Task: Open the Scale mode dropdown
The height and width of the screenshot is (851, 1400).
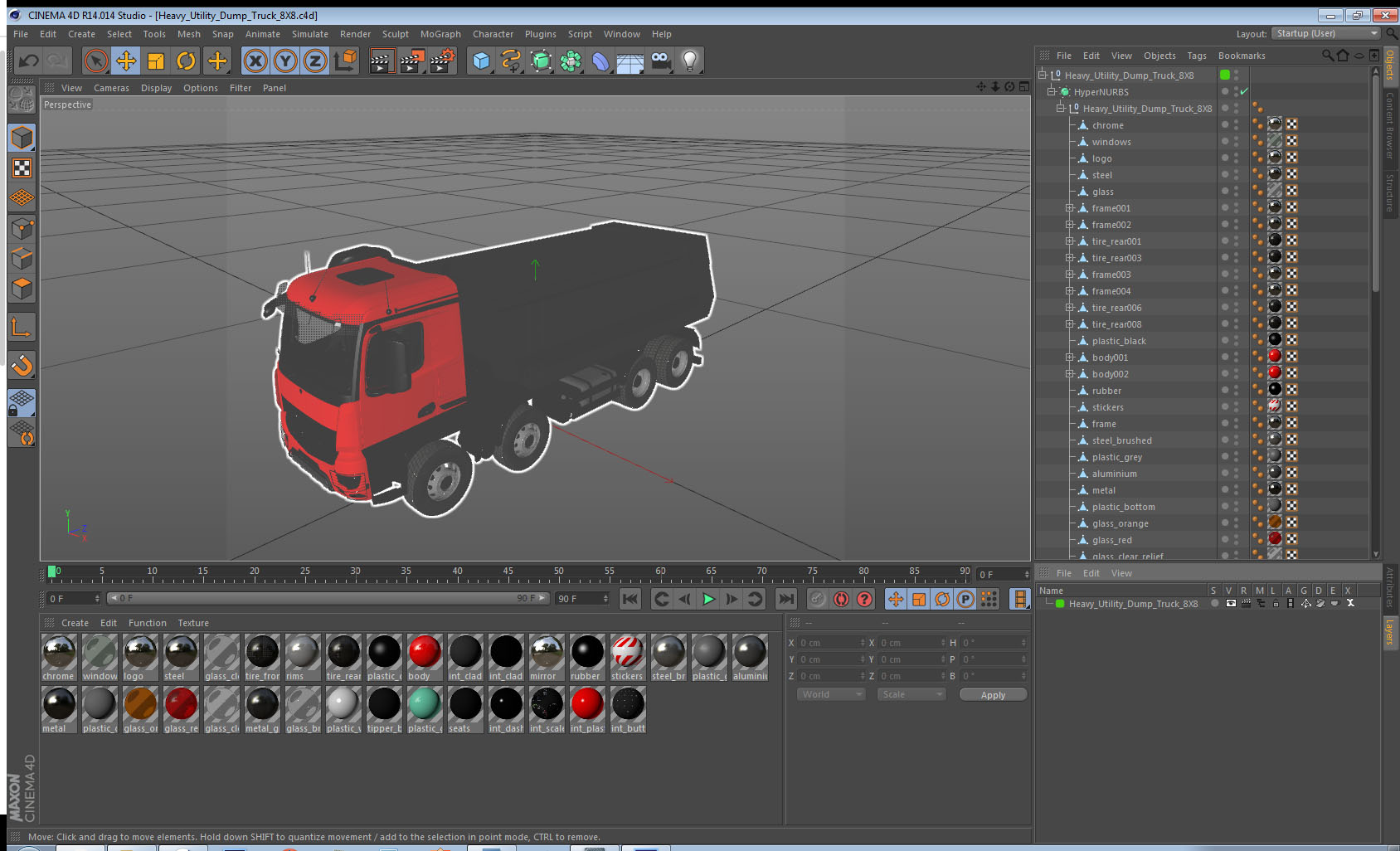Action: [x=911, y=694]
